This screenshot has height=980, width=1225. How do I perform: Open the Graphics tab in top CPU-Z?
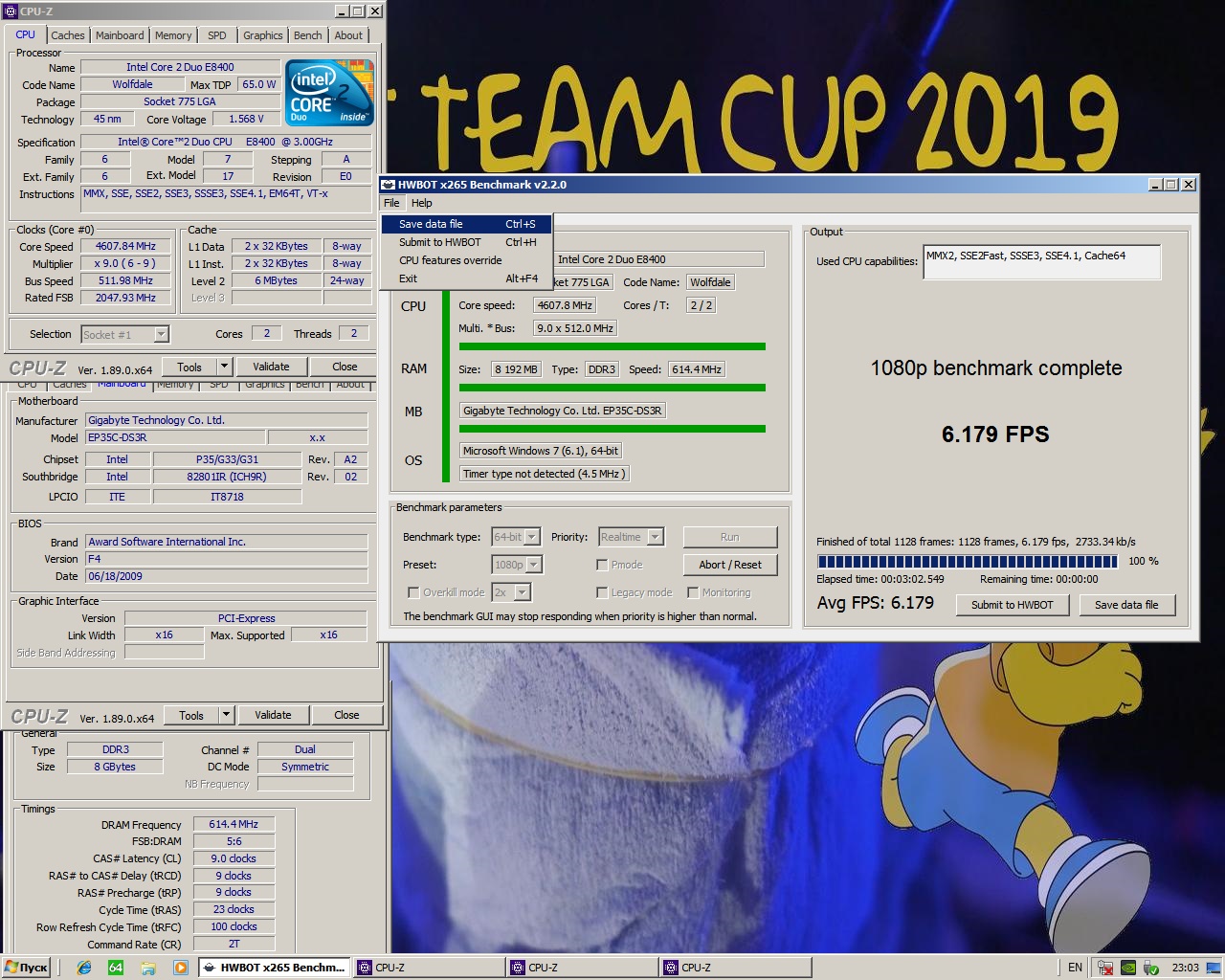pyautogui.click(x=262, y=35)
